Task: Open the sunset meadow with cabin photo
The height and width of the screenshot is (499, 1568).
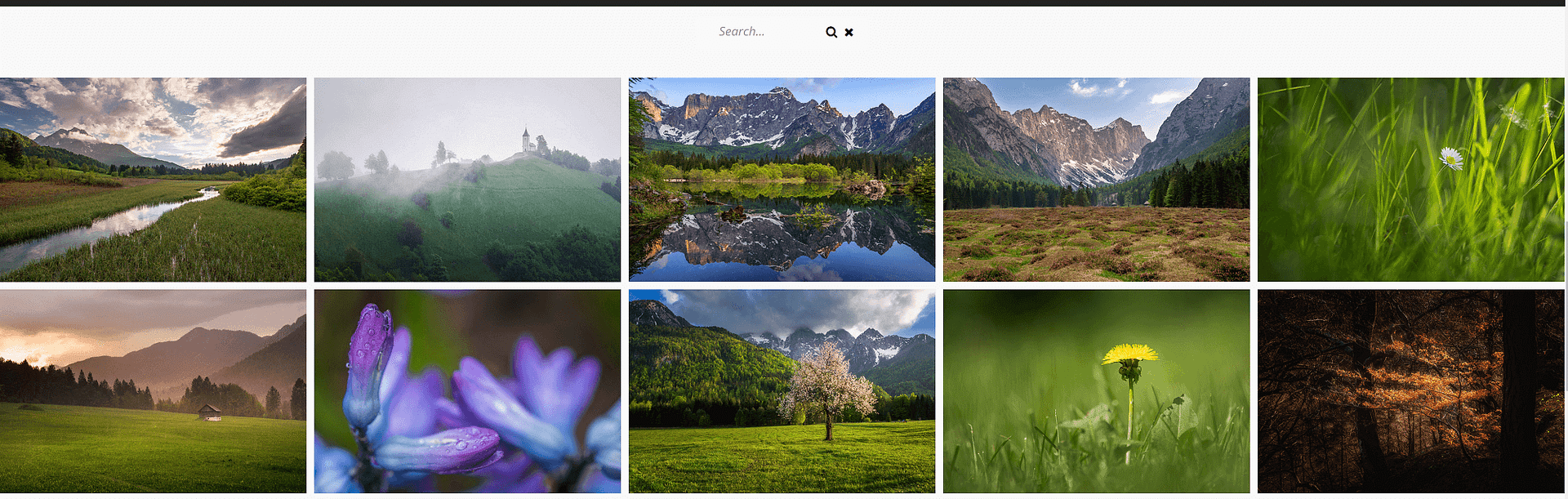Action: coord(153,391)
